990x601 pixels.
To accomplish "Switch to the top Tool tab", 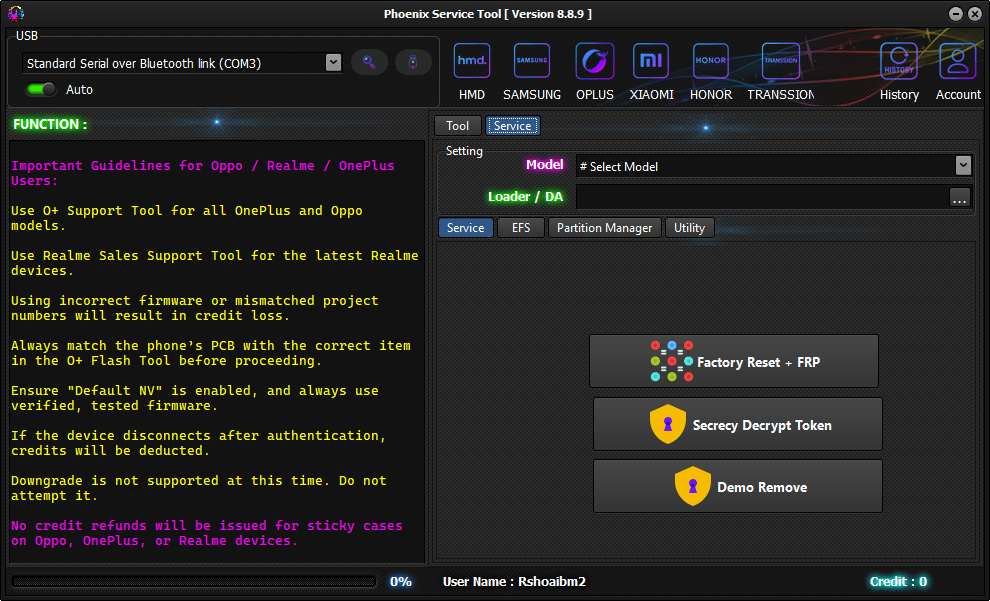I will click(x=458, y=126).
